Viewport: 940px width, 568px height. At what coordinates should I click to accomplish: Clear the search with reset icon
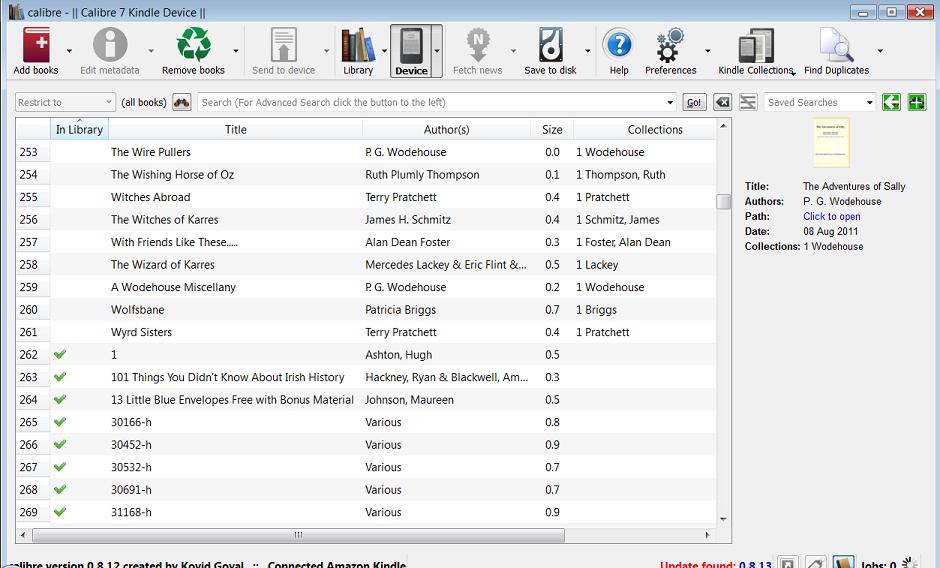pos(722,102)
